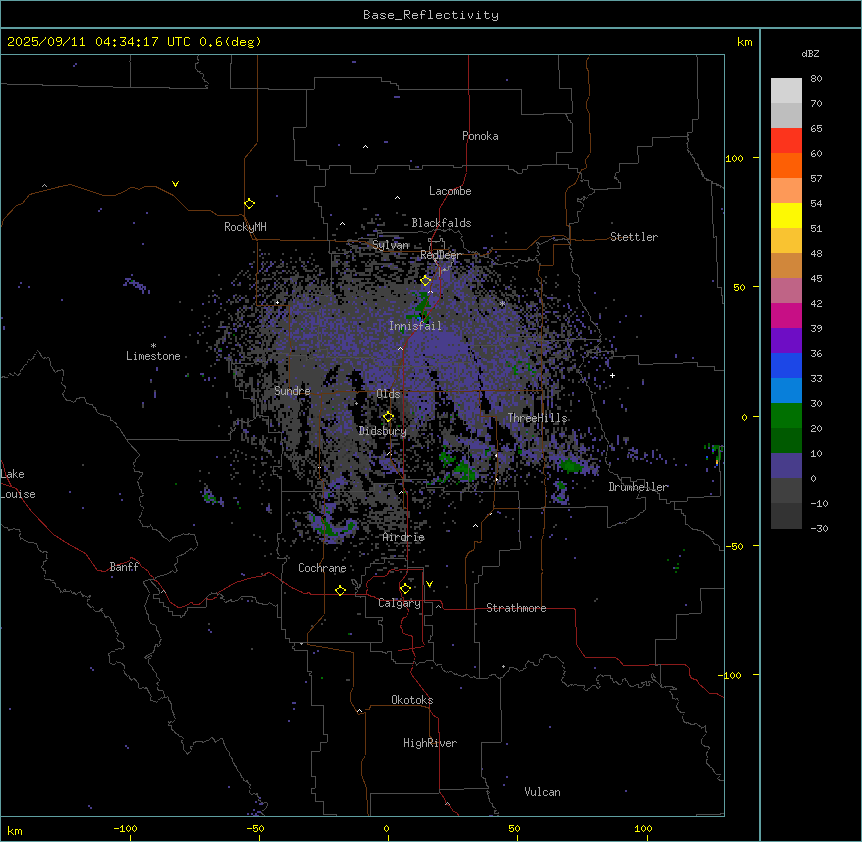Click the -30 value in the dBZ legend

coord(819,528)
